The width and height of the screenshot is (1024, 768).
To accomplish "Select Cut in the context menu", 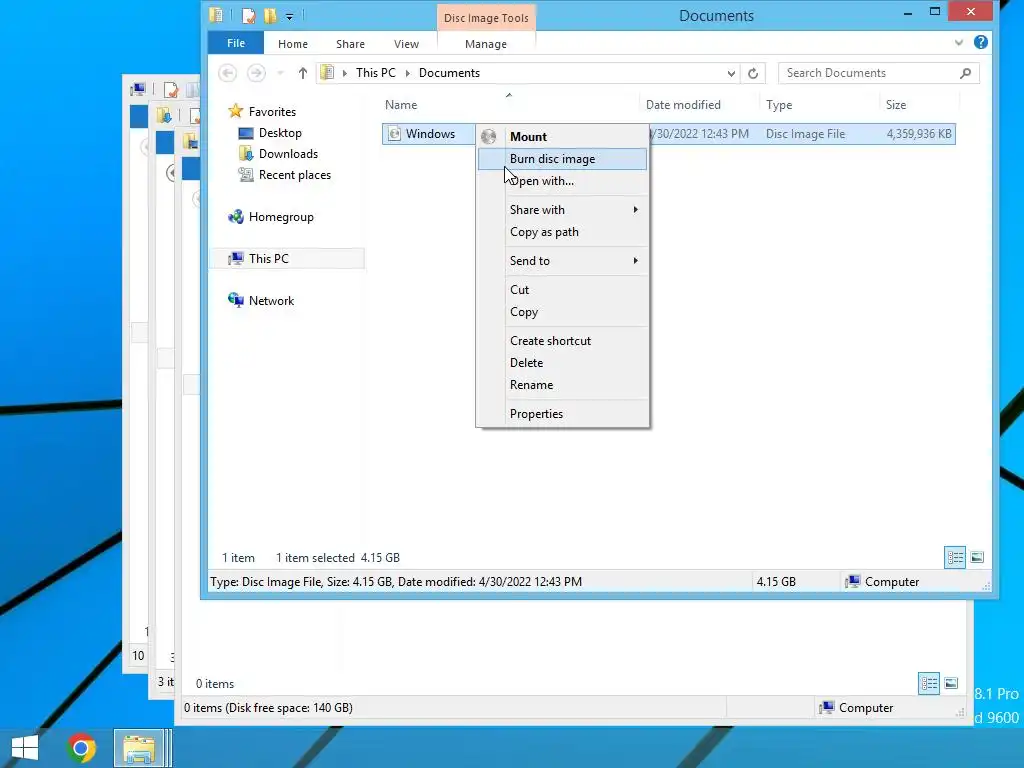I will 563,289.
